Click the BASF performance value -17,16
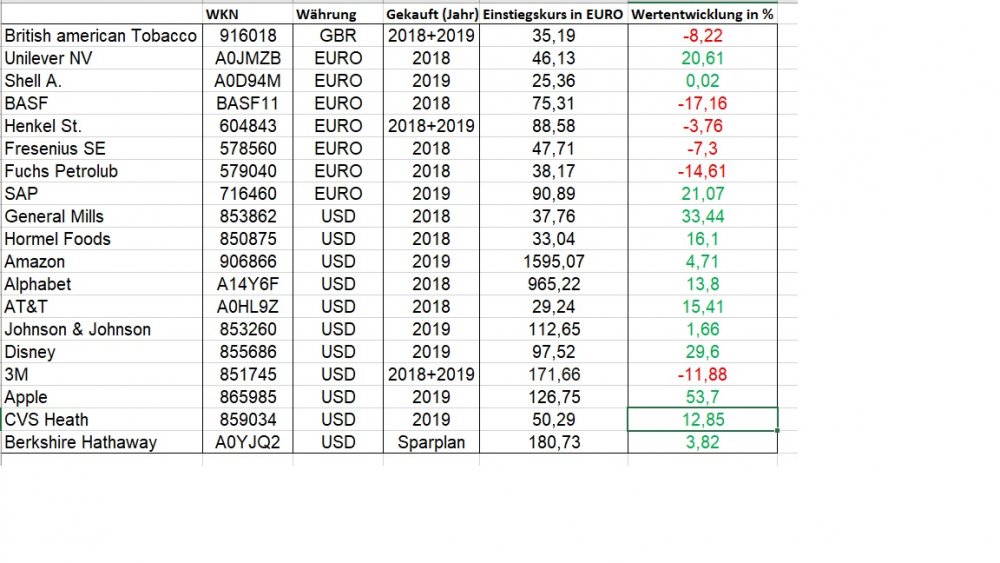Viewport: 1000px width, 563px height. tap(702, 103)
